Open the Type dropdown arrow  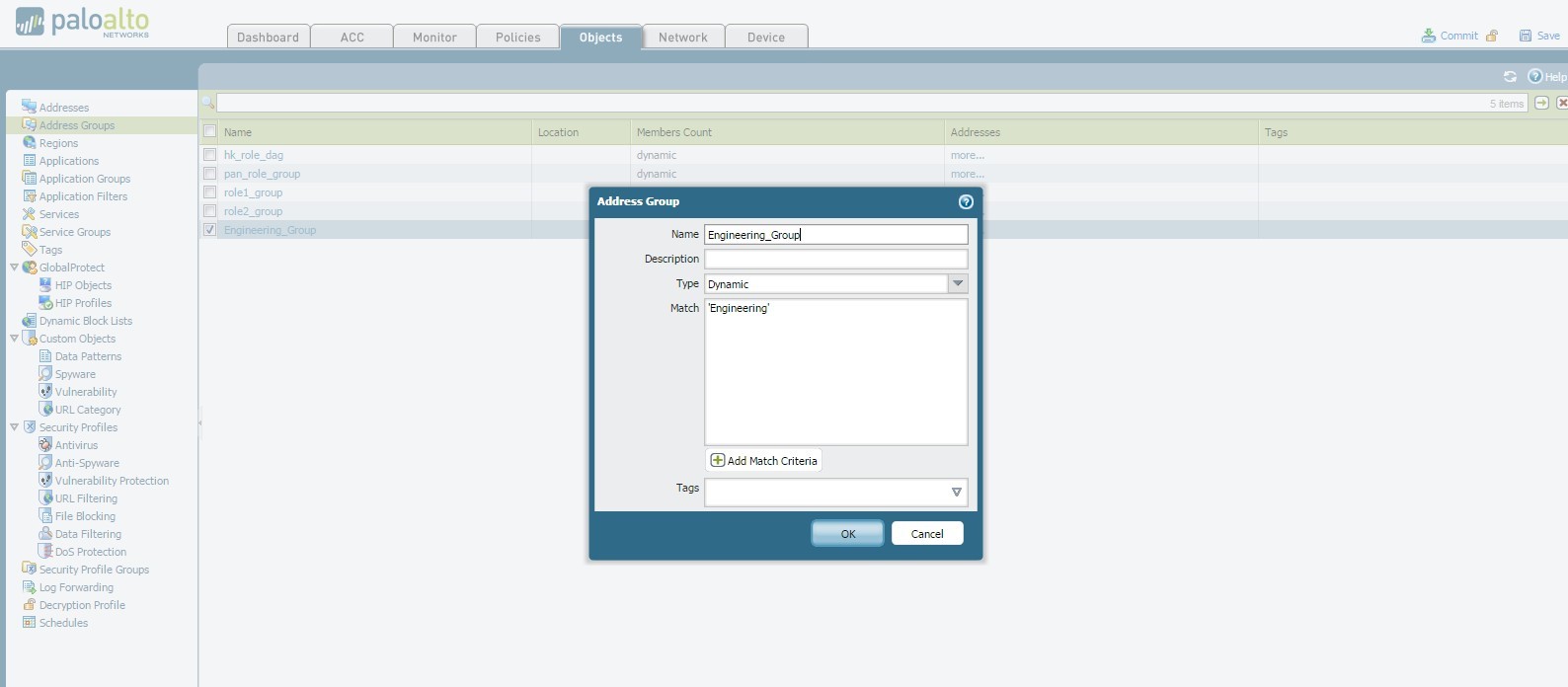click(x=957, y=283)
